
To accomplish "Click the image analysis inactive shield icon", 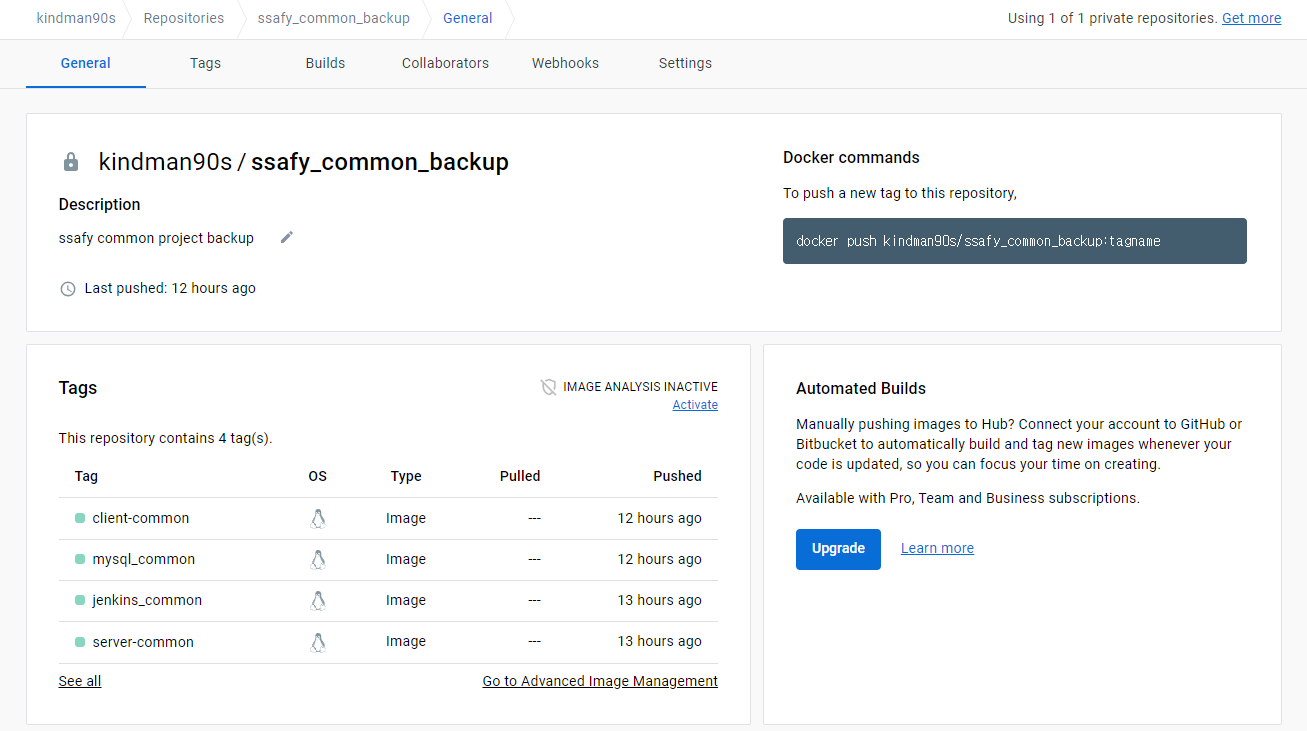I will click(548, 387).
